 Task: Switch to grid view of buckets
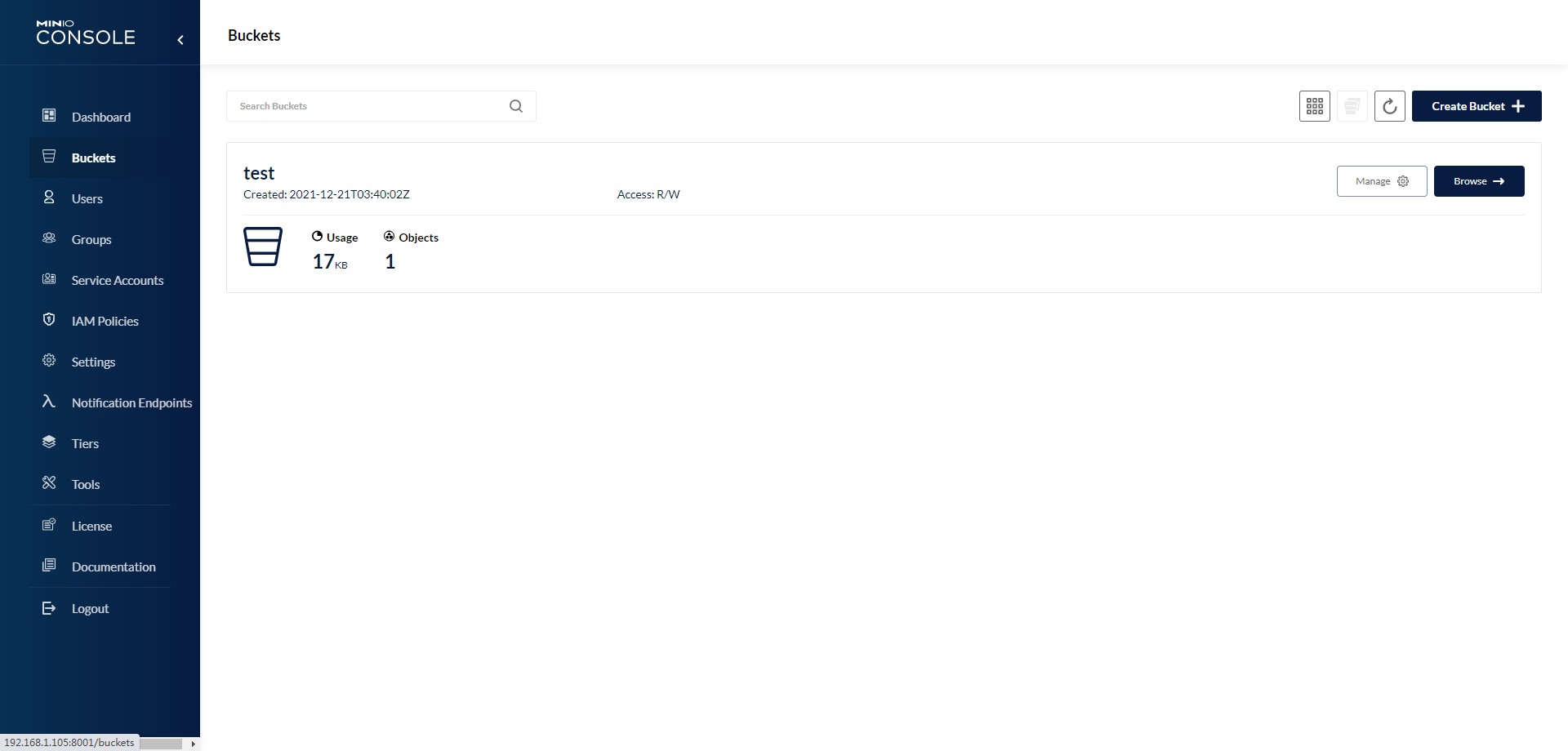(x=1315, y=106)
